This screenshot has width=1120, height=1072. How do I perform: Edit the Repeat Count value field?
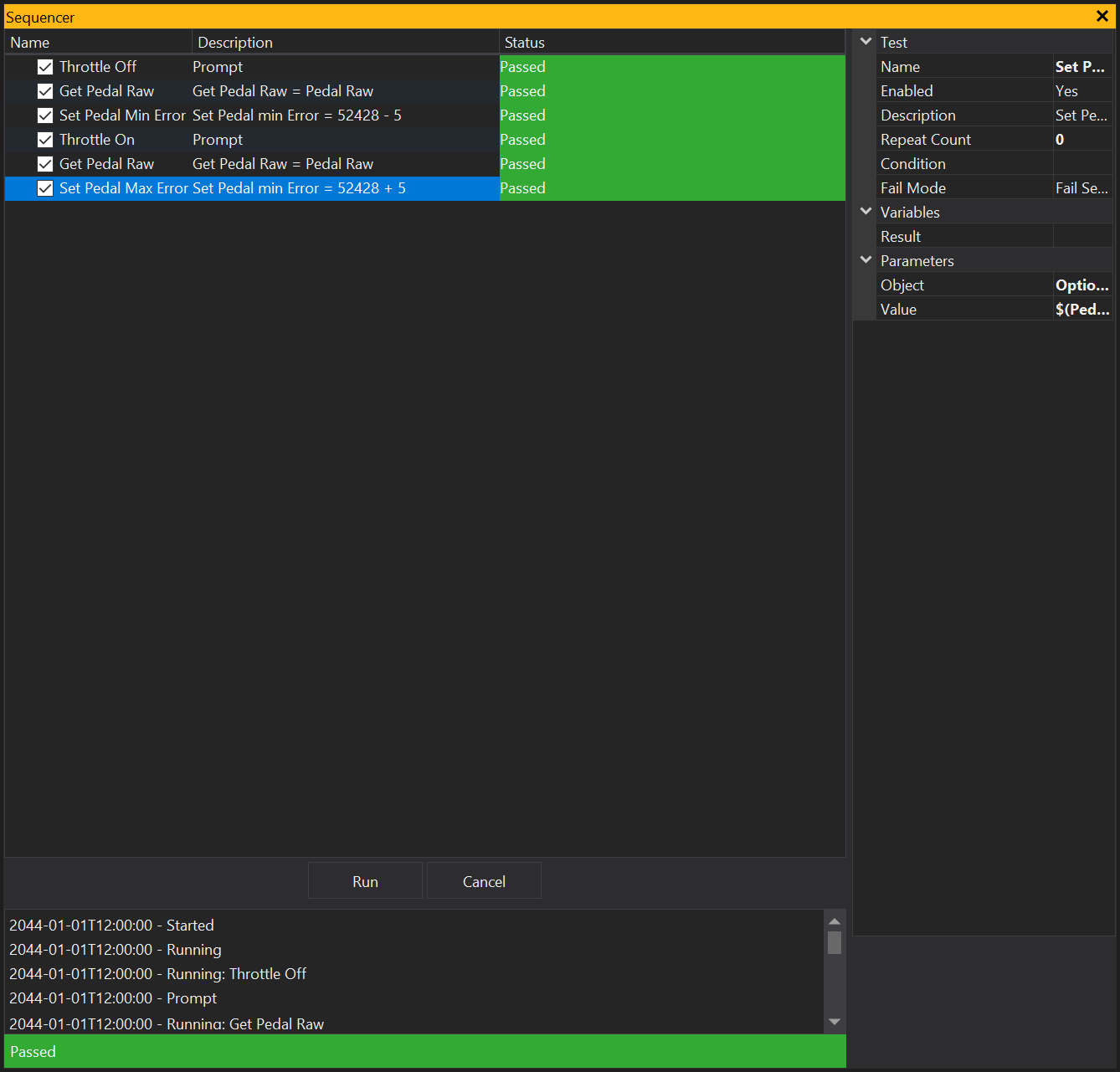[1081, 140]
